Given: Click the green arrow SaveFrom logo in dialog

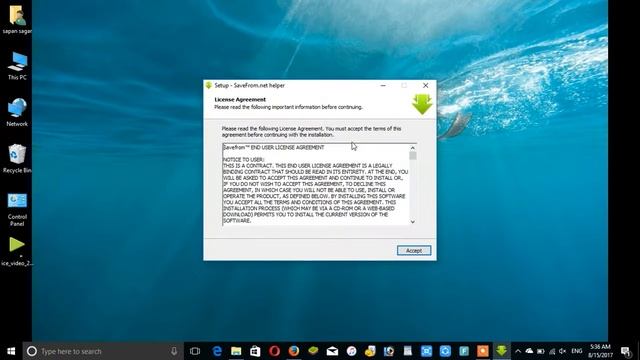Looking at the screenshot, I should click(x=422, y=104).
